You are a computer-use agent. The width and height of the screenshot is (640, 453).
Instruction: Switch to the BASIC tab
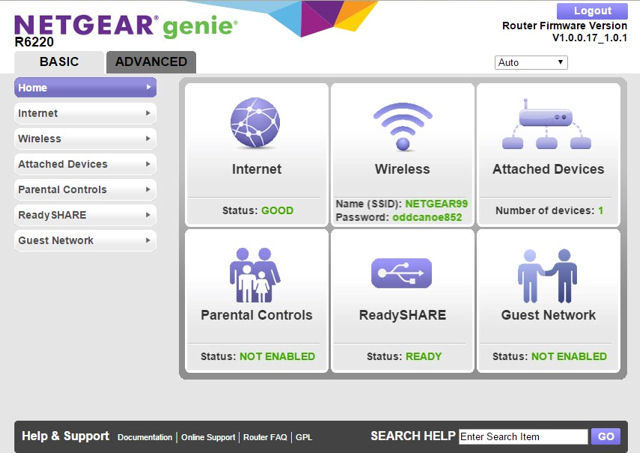59,62
